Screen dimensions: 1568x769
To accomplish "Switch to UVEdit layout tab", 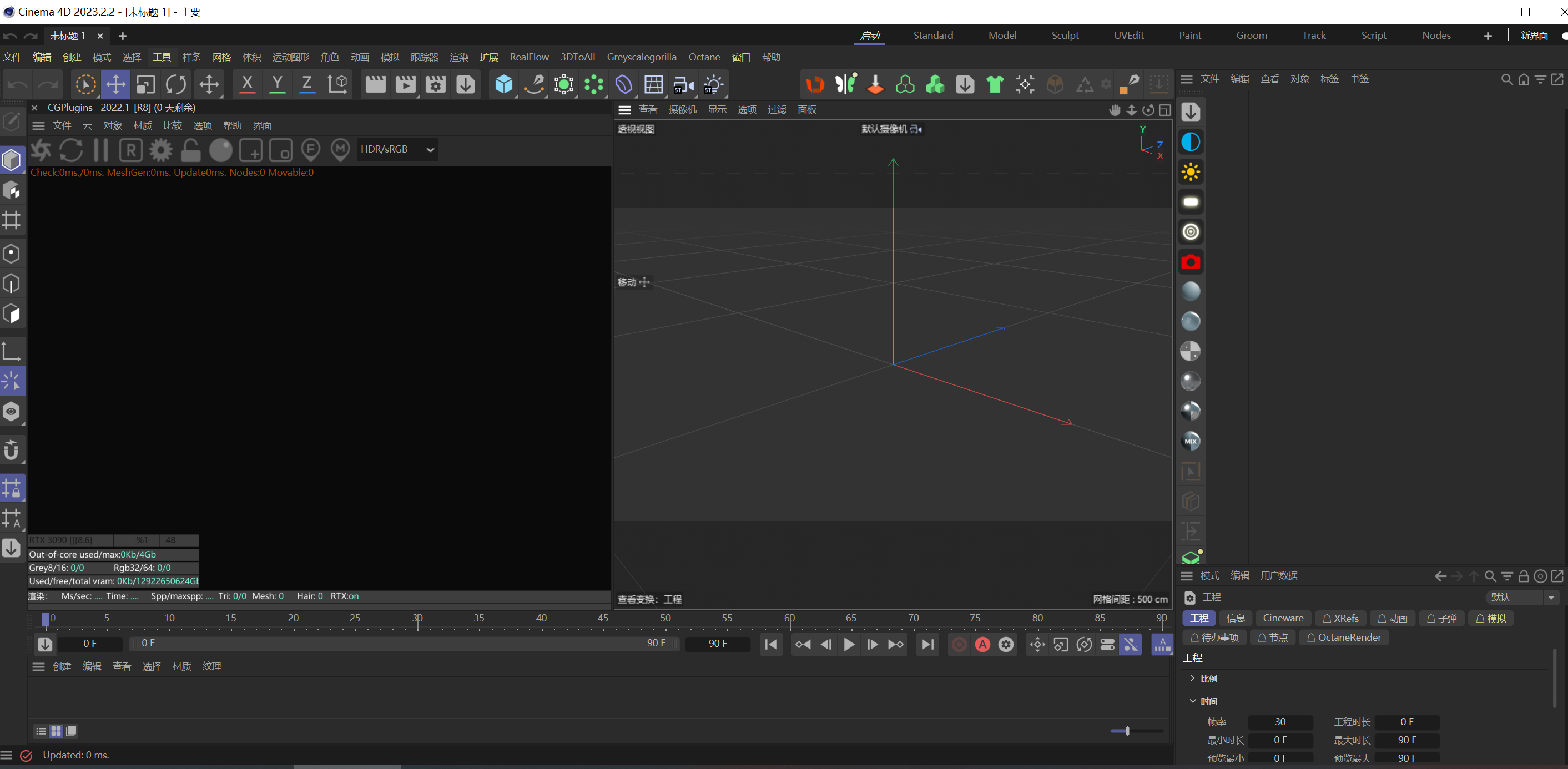I will (x=1128, y=36).
